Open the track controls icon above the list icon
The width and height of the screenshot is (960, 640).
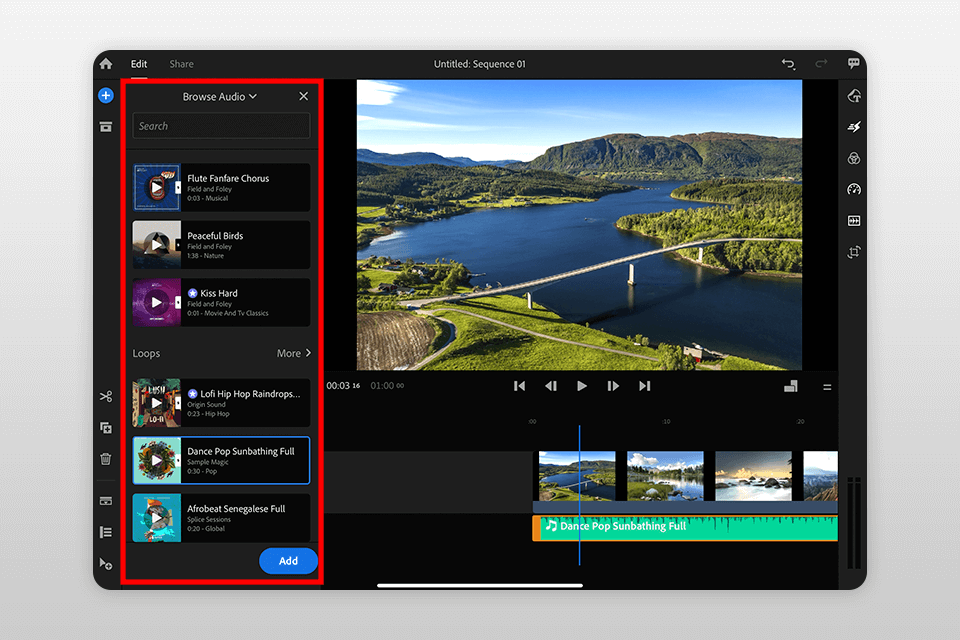(106, 501)
